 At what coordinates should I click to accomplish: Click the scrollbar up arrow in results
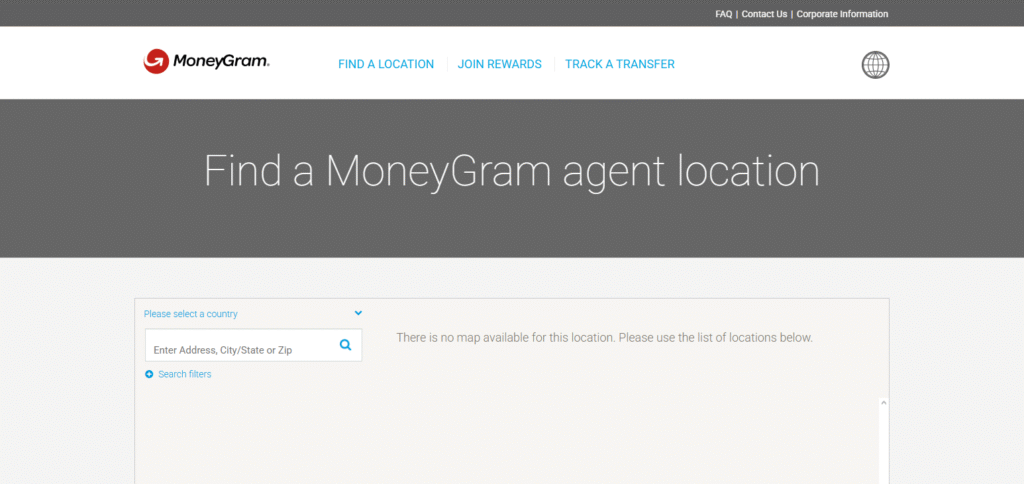click(884, 403)
